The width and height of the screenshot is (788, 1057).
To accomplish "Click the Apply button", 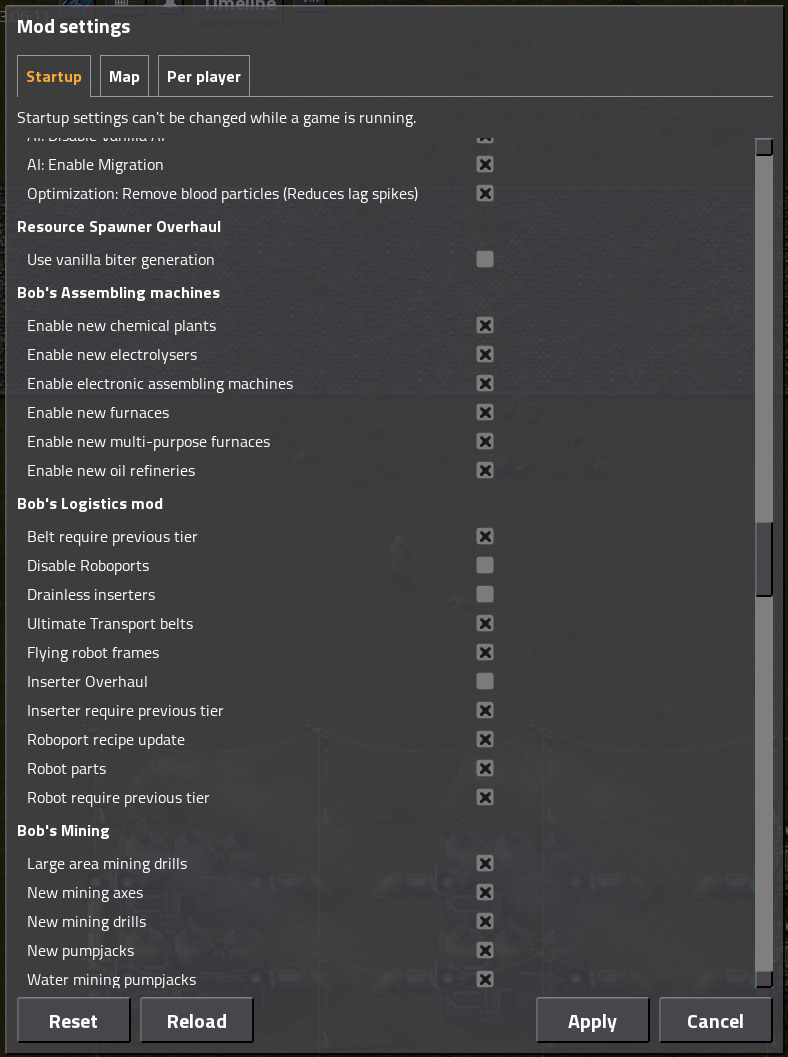I will [x=593, y=1021].
